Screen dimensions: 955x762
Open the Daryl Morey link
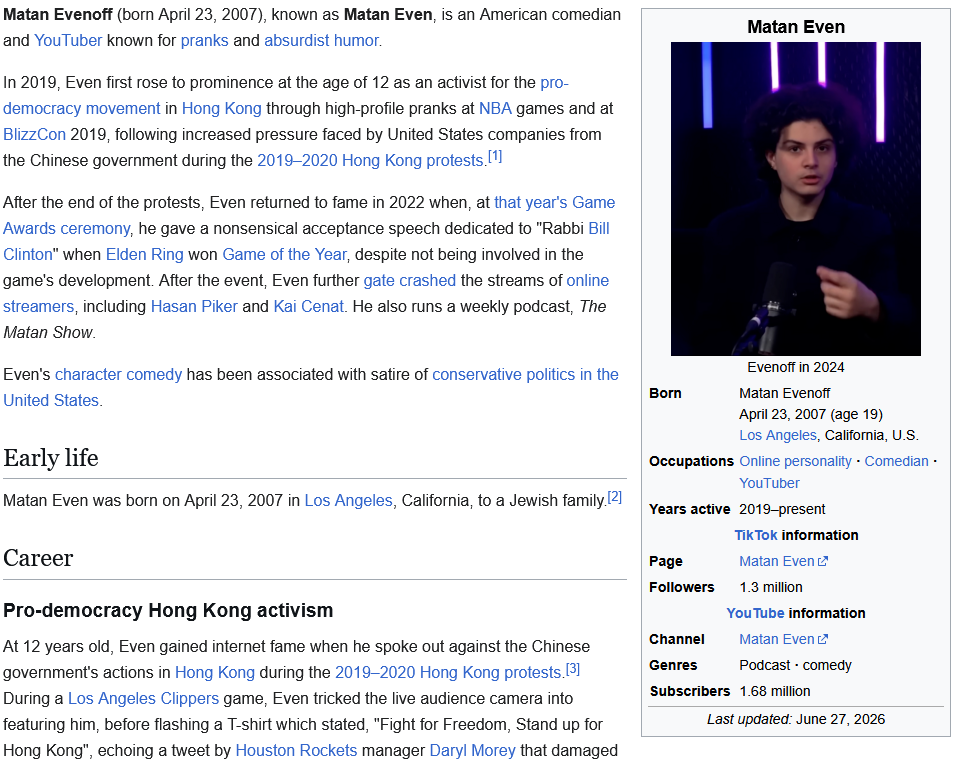point(472,750)
